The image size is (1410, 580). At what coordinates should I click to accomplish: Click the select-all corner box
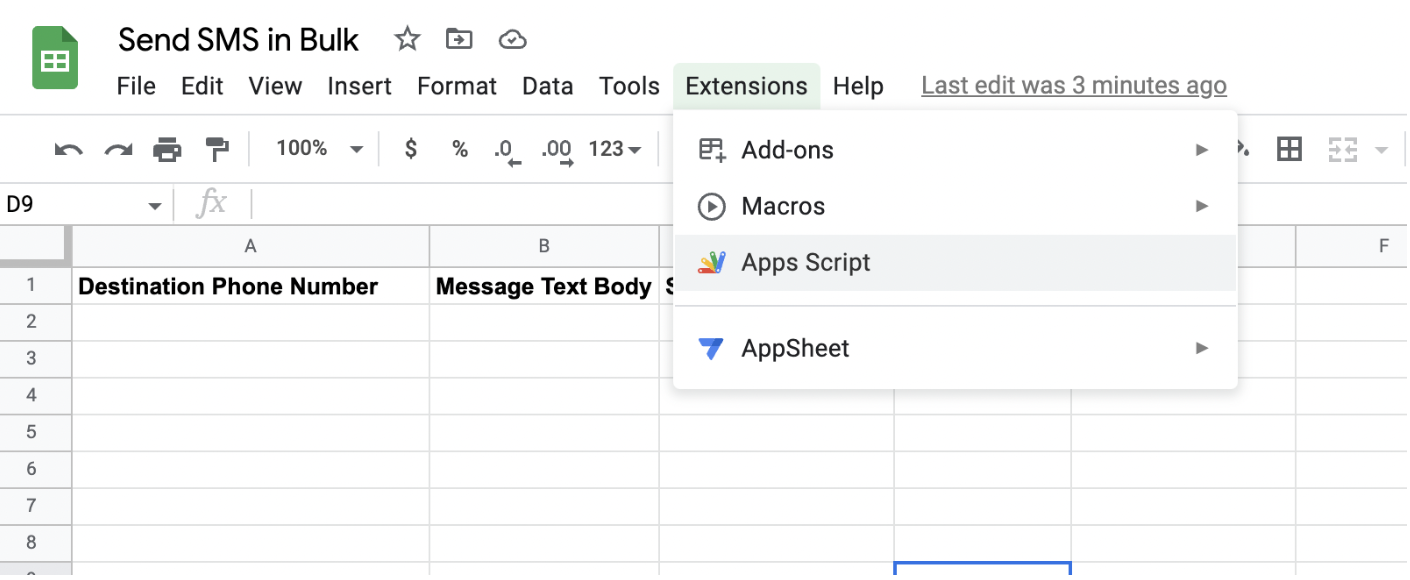click(36, 246)
